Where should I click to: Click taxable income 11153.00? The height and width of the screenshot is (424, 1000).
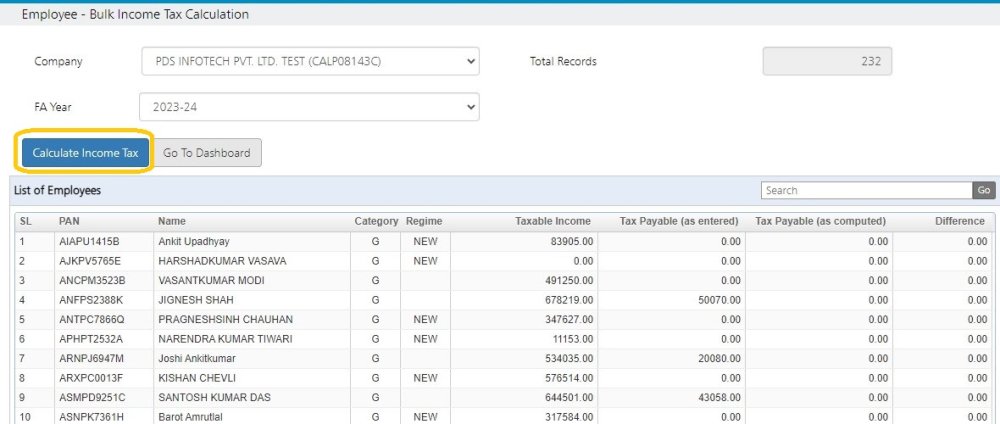click(x=572, y=339)
